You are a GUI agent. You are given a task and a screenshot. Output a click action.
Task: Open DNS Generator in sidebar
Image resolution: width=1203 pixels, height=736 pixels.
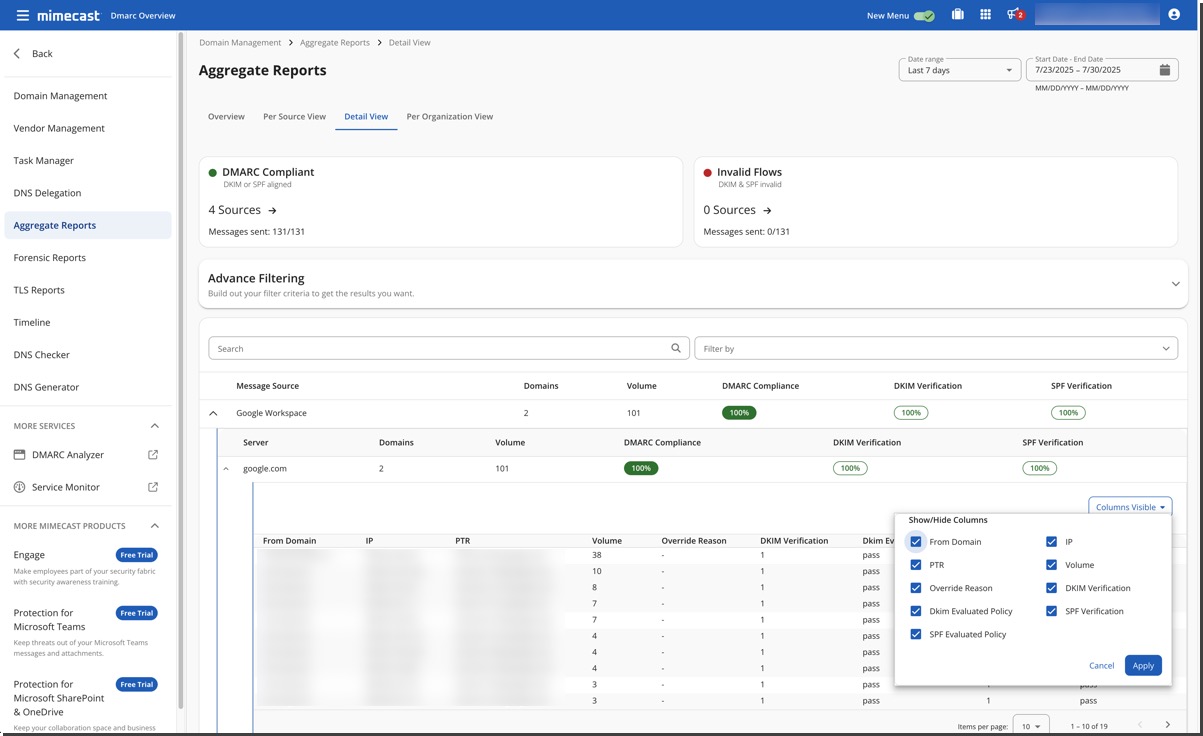pos(46,387)
